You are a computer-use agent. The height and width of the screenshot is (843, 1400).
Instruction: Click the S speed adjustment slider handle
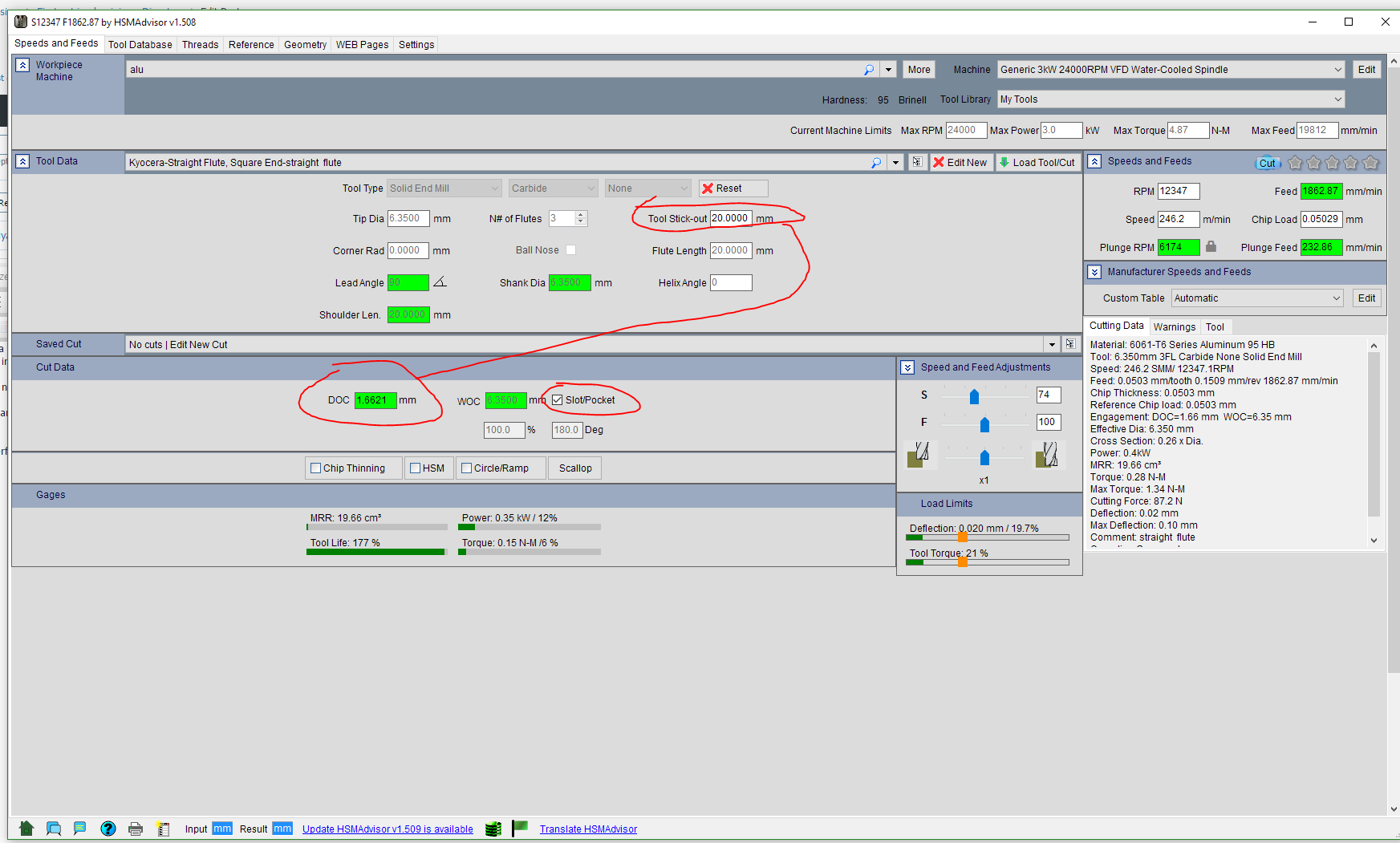pos(974,396)
